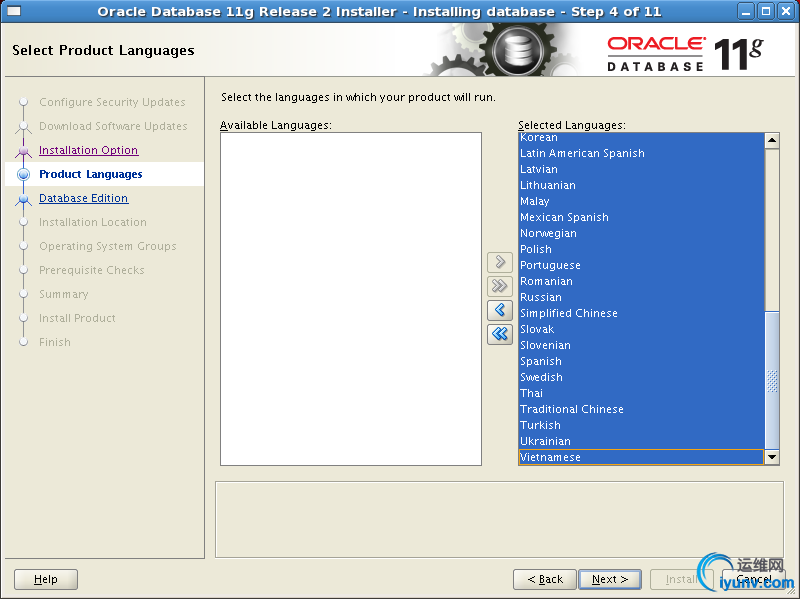
Task: Click the scroll down arrow of Selected Languages
Action: pyautogui.click(x=772, y=457)
